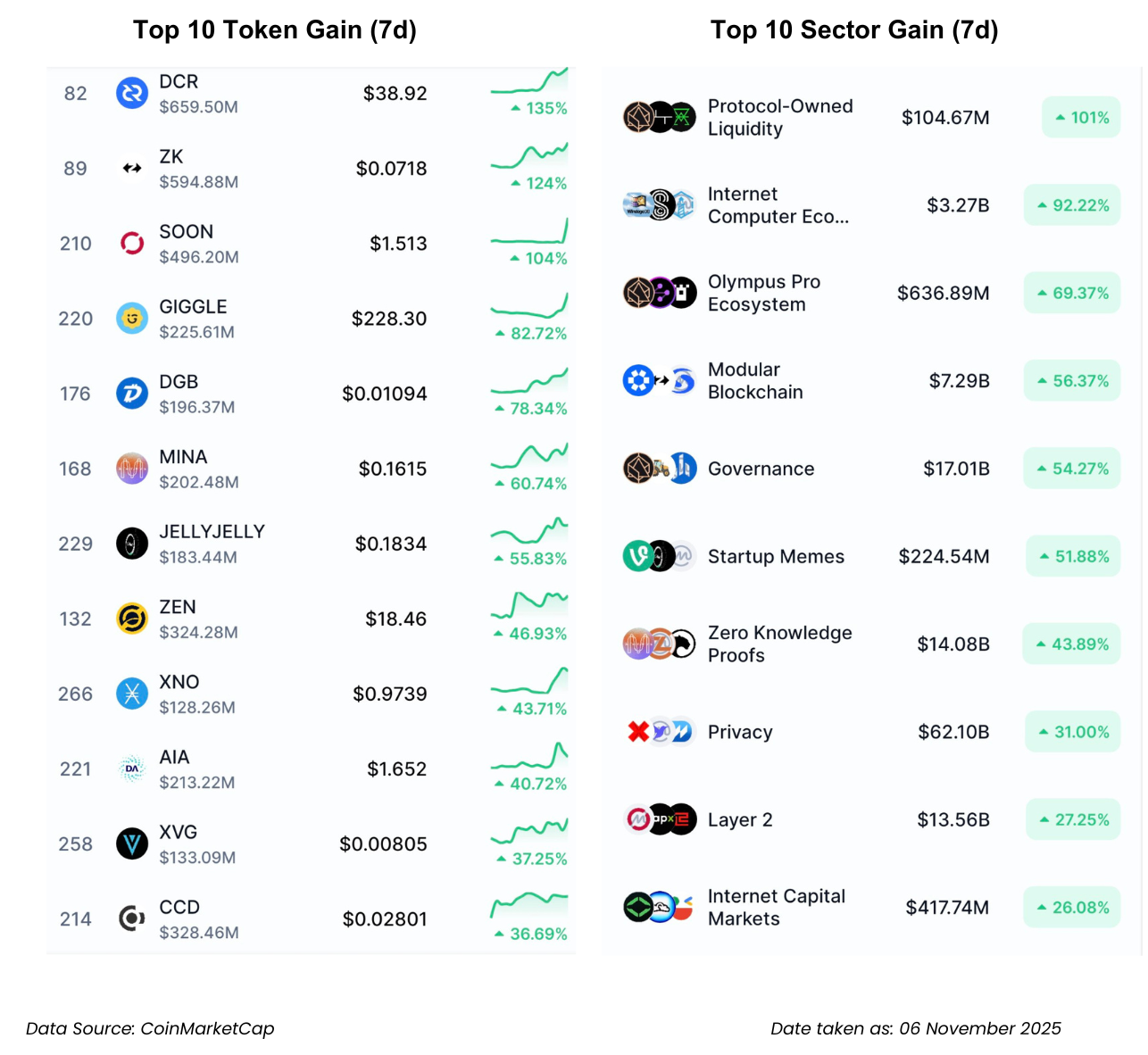Click the AIA sparkline chart
The width and height of the screenshot is (1148, 1055).
tap(529, 758)
